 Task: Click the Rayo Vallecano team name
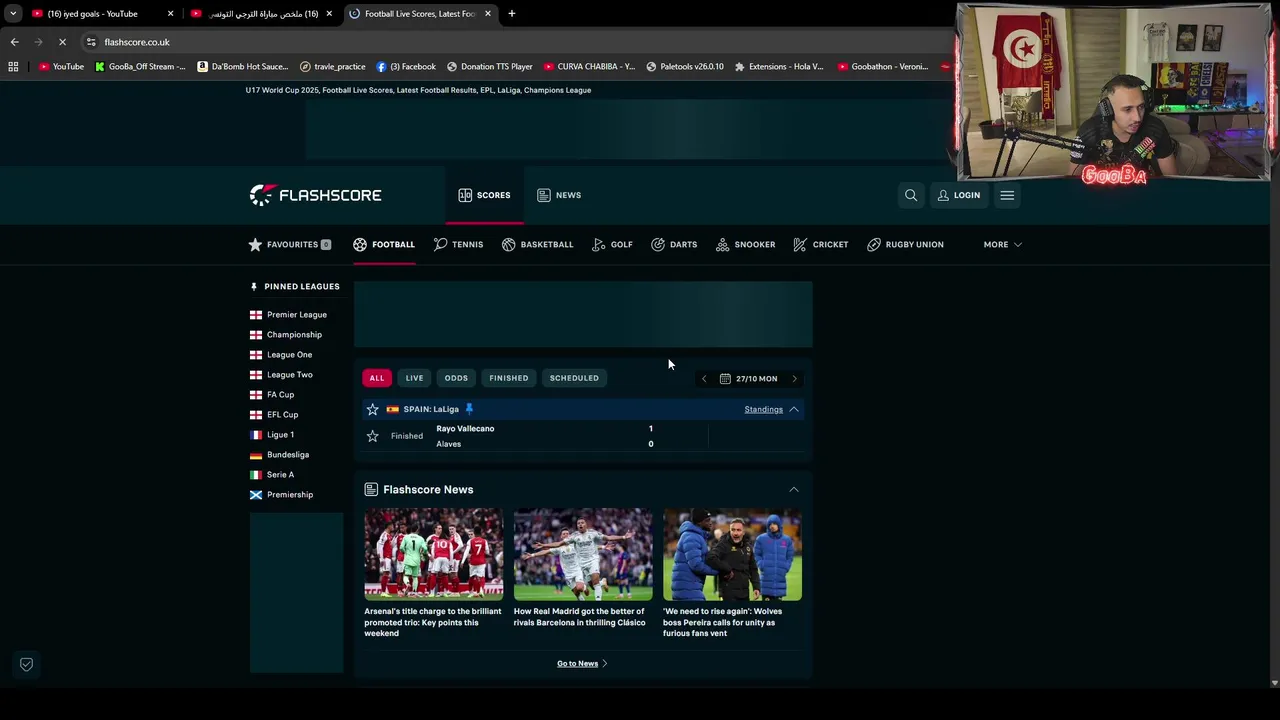(465, 428)
